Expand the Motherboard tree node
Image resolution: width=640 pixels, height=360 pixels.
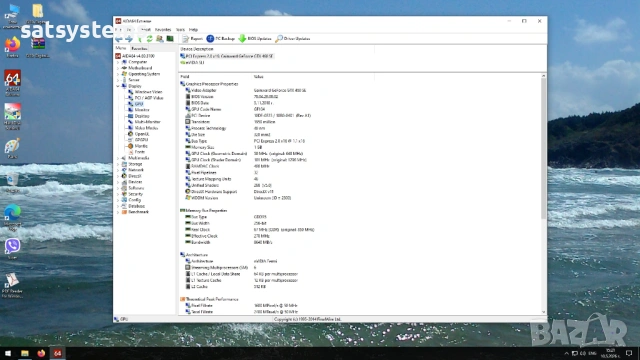pyautogui.click(x=118, y=68)
